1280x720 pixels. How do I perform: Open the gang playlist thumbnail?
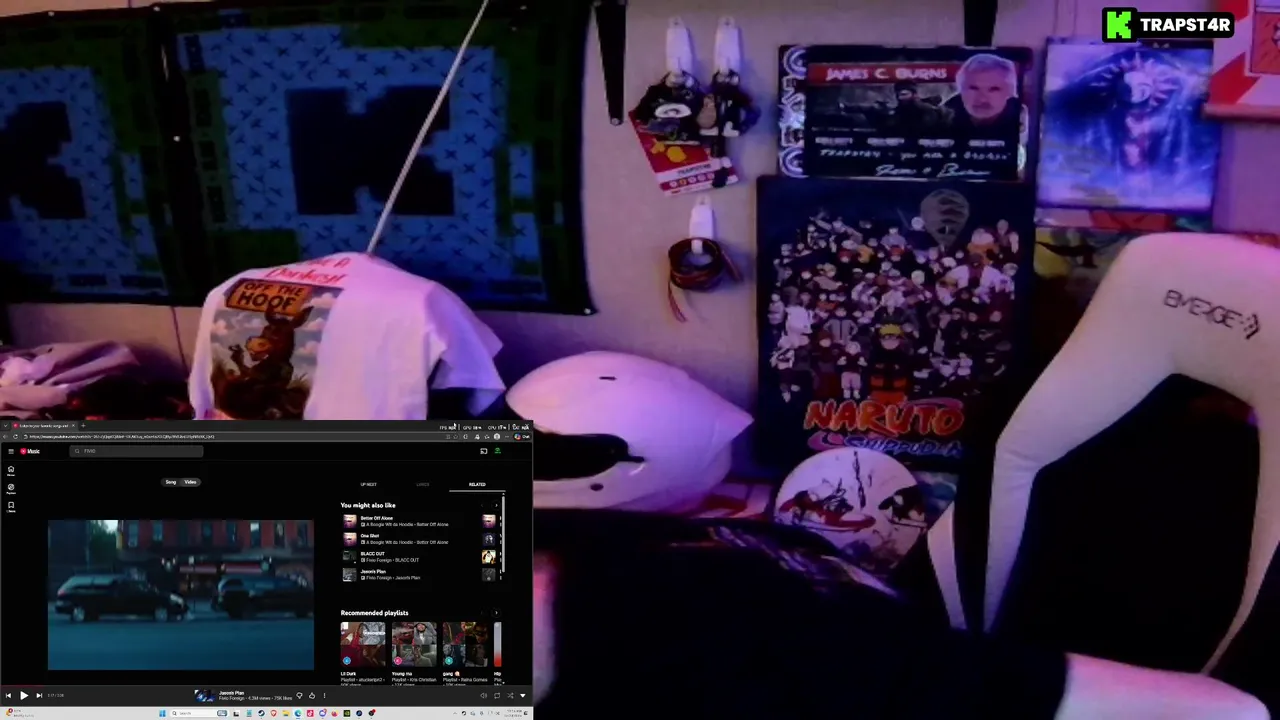tap(465, 645)
